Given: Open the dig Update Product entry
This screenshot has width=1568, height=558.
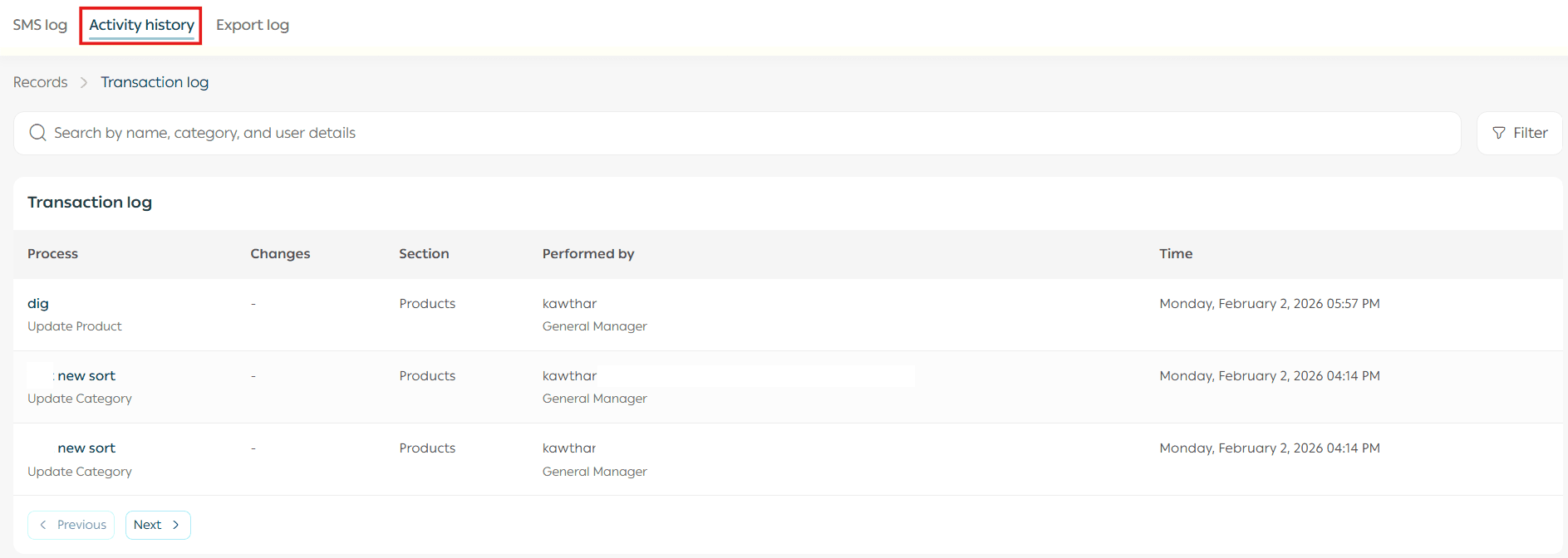Looking at the screenshot, I should (x=38, y=304).
